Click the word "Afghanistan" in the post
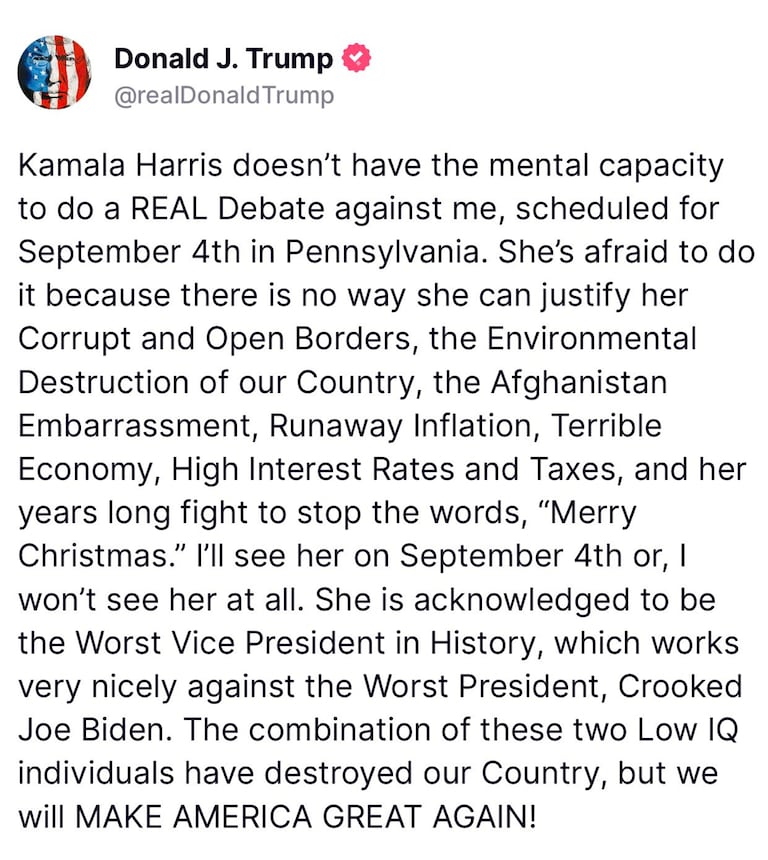Image resolution: width=768 pixels, height=860 pixels. 579,382
